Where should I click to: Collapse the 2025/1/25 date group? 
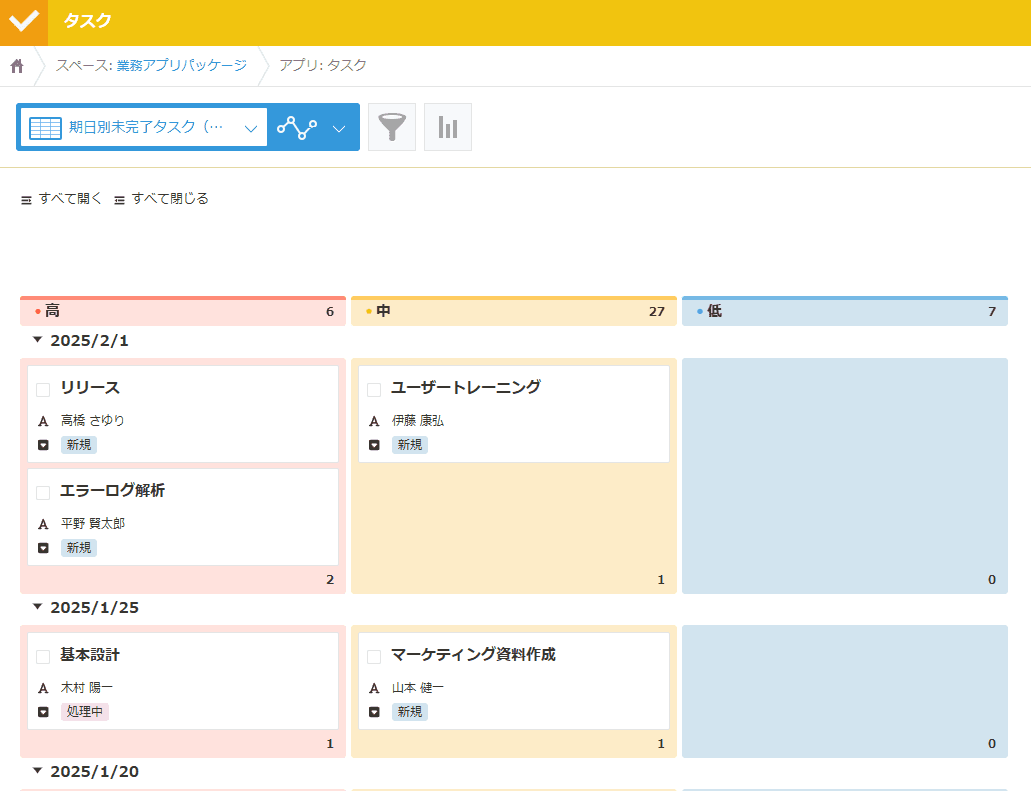[37, 607]
